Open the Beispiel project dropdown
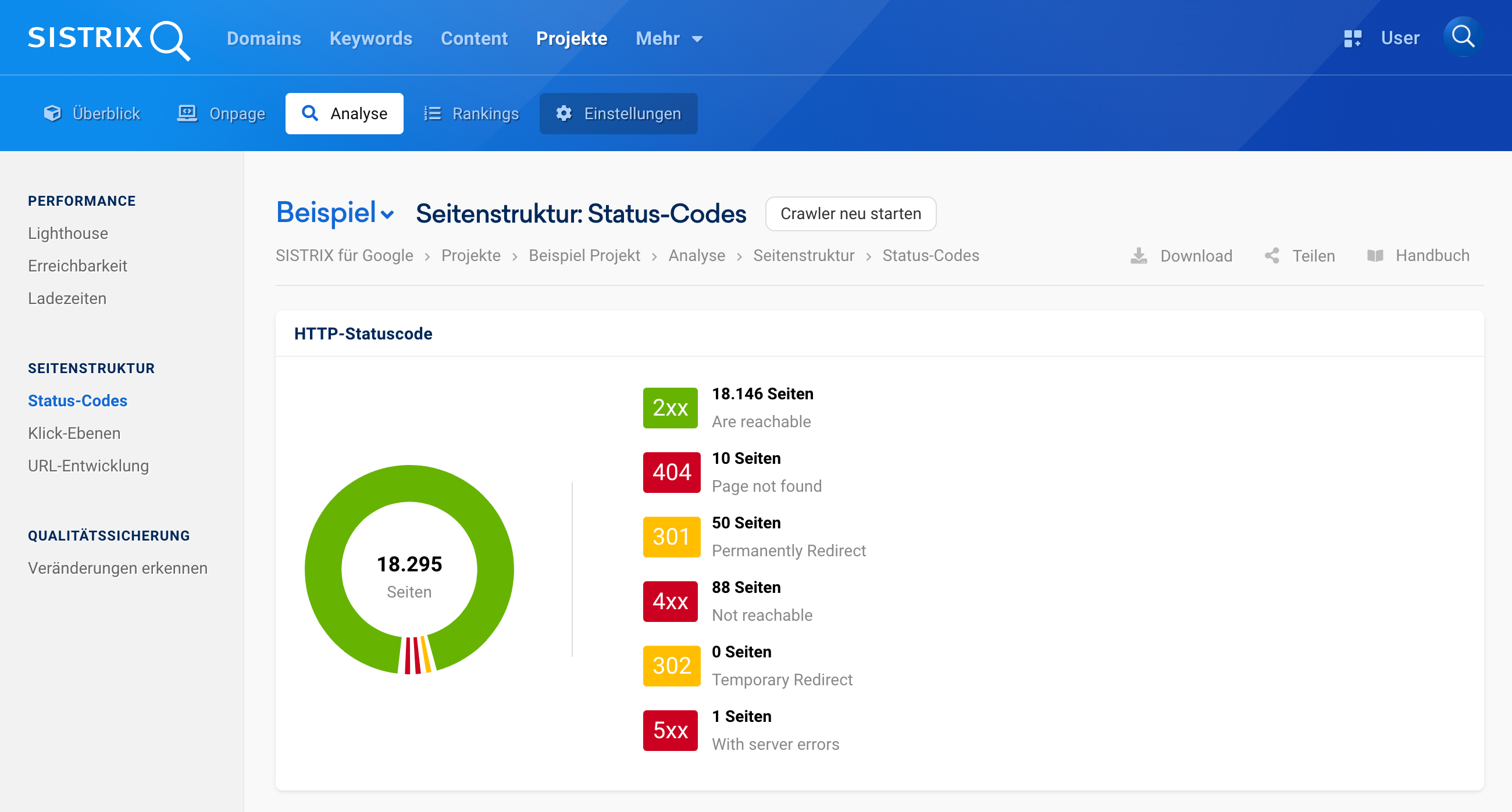This screenshot has height=812, width=1512. (335, 213)
